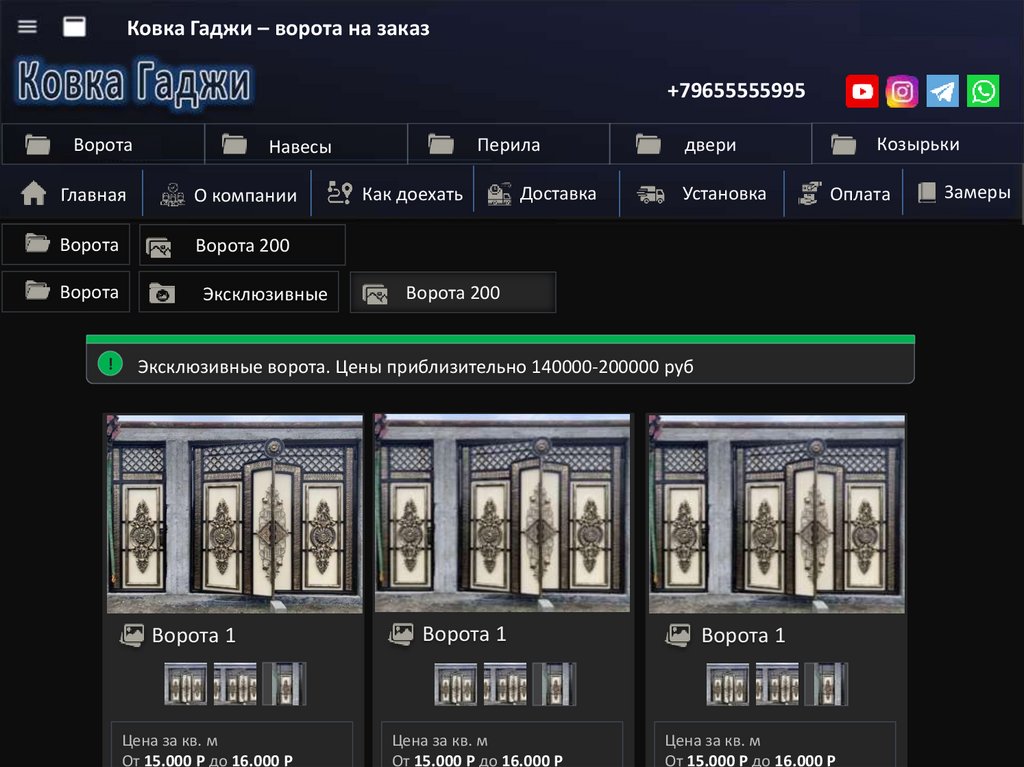Go to the Как доехать page
Screen dimensions: 1024x767
pos(398,194)
